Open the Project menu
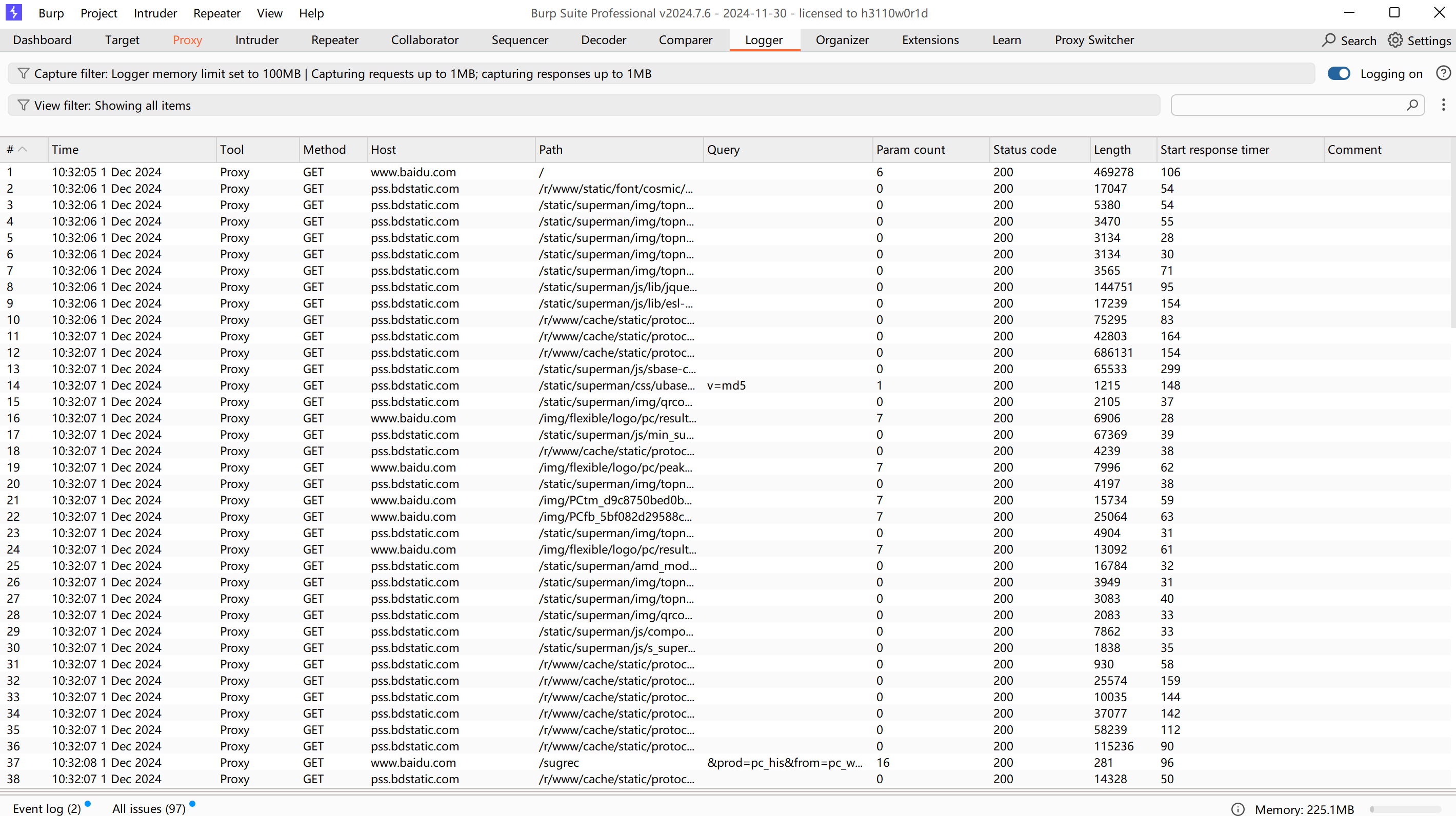This screenshot has width=1456, height=816. click(98, 13)
